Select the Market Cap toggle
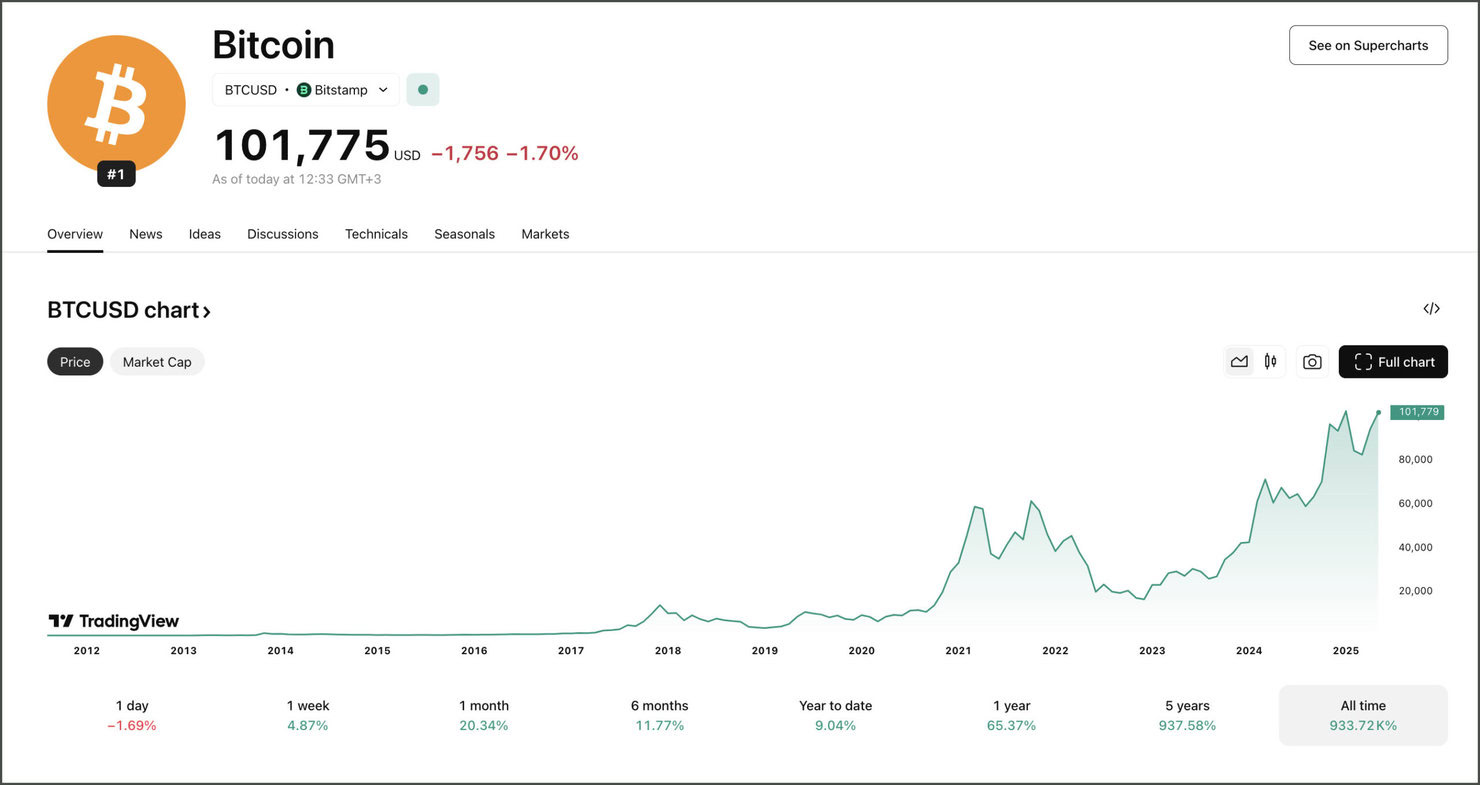 157,362
